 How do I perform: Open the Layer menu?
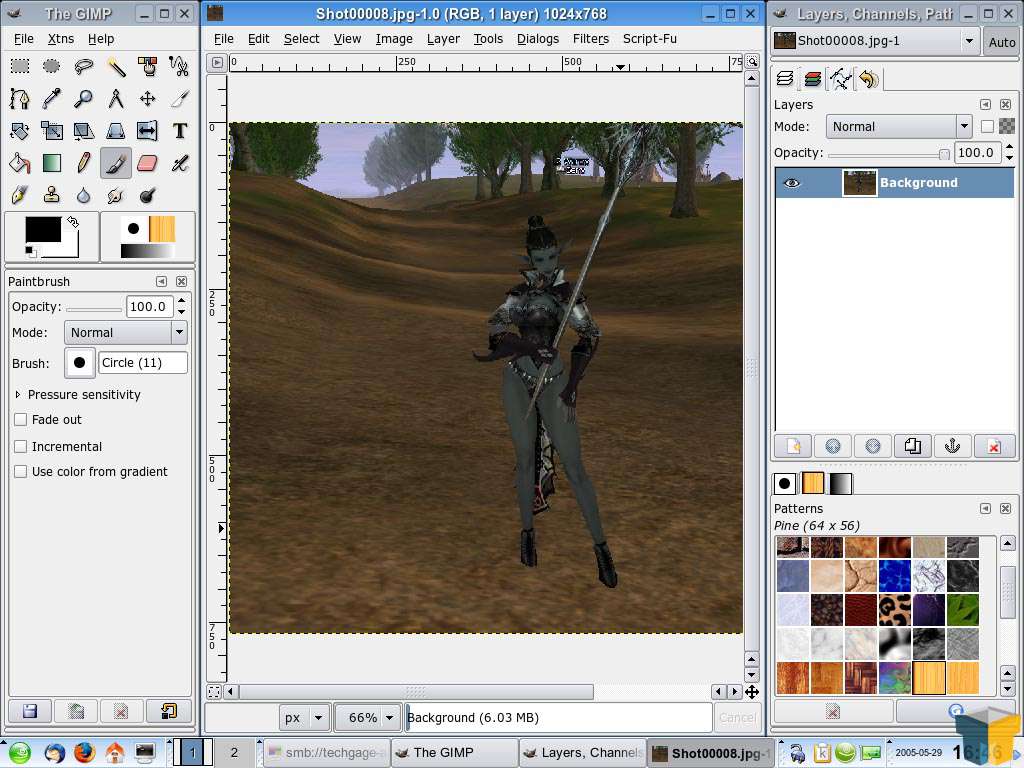pyautogui.click(x=443, y=39)
